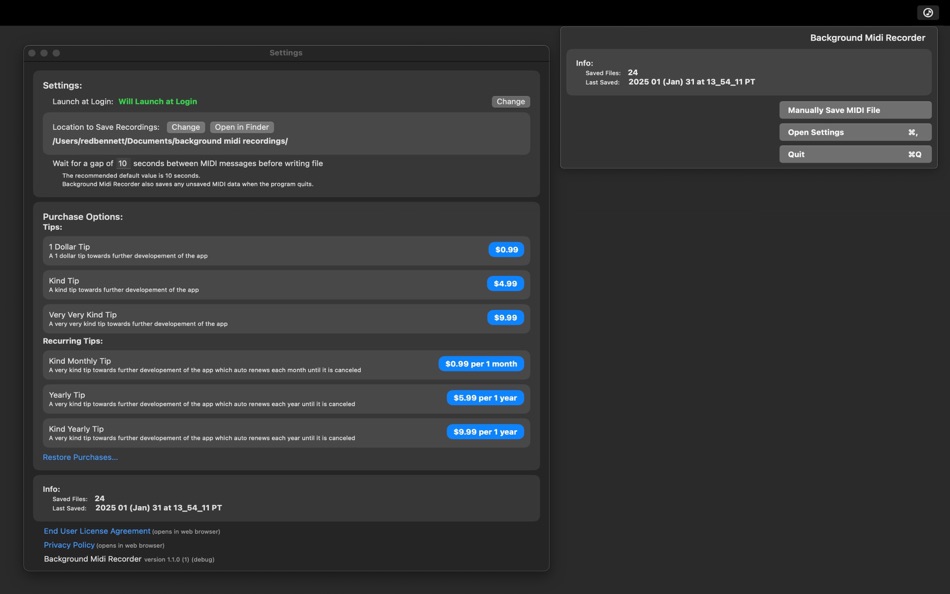Viewport: 950px width, 594px height.
Task: Open recordings folder with Open in Finder
Action: coord(242,127)
